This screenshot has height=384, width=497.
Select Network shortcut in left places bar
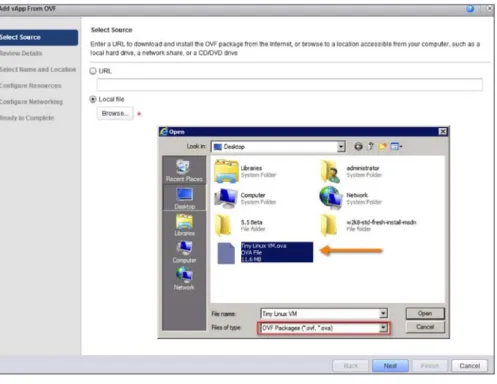(x=184, y=278)
